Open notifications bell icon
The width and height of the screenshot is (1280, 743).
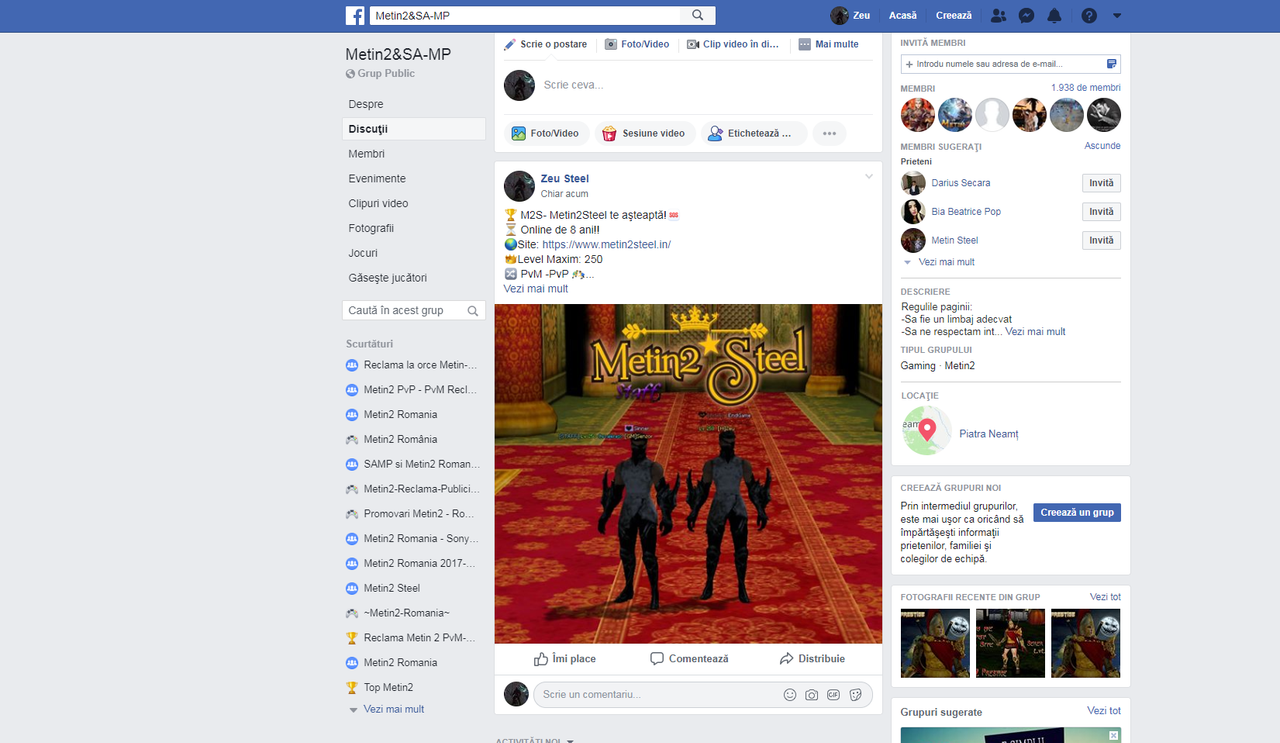[1054, 16]
